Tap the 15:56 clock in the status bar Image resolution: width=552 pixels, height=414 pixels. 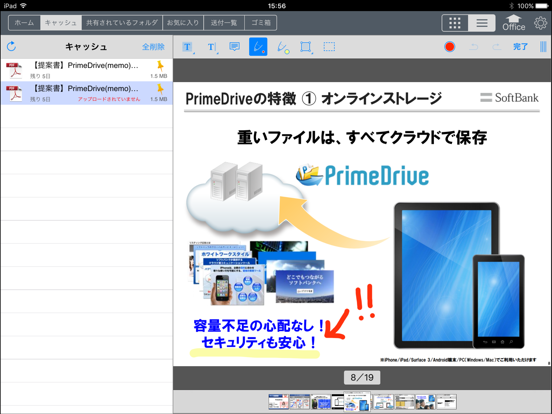pos(276,6)
